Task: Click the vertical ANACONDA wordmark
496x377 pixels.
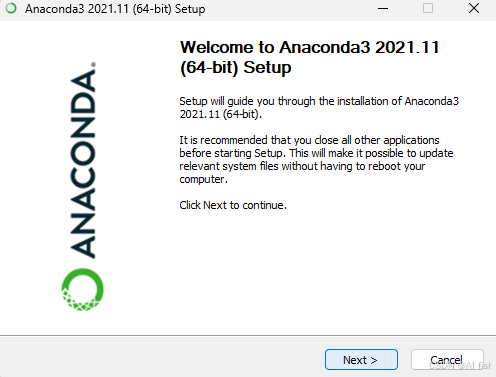Action: pyautogui.click(x=83, y=164)
